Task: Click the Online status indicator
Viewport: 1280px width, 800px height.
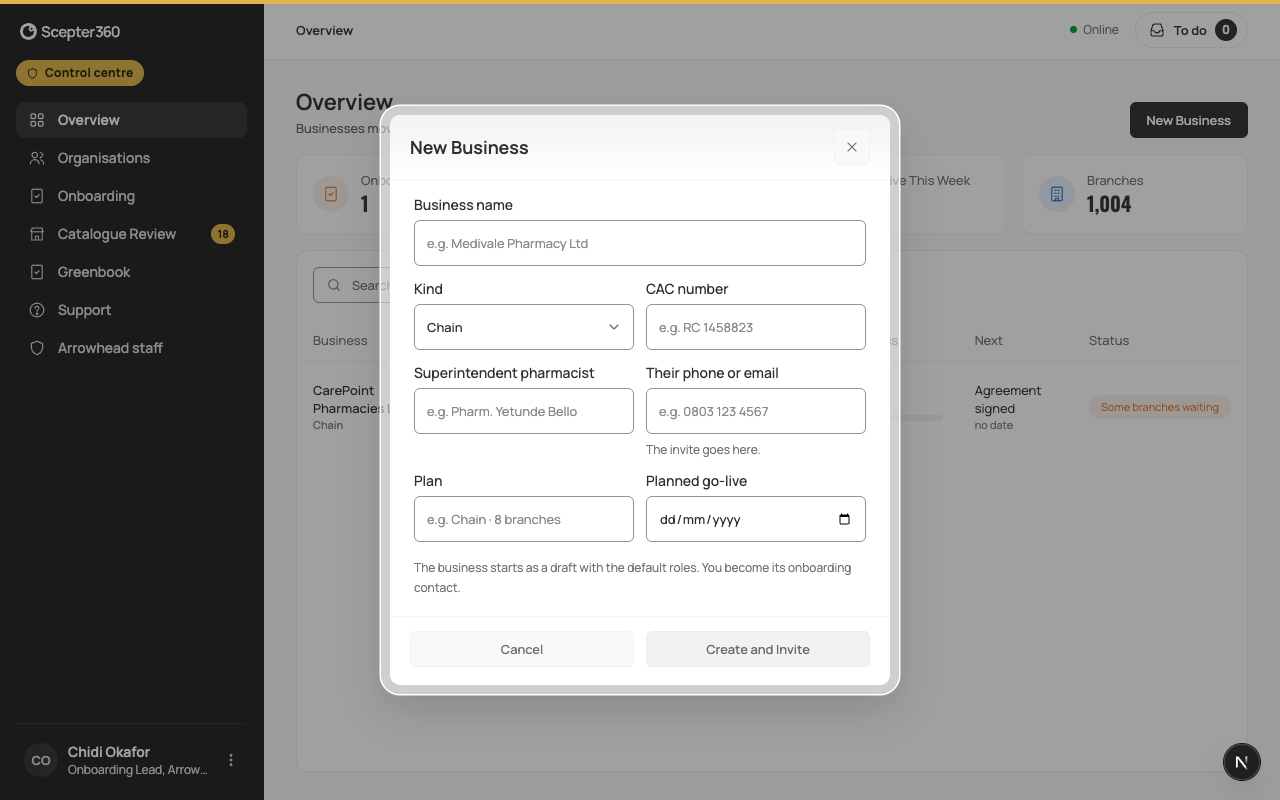Action: coord(1094,30)
